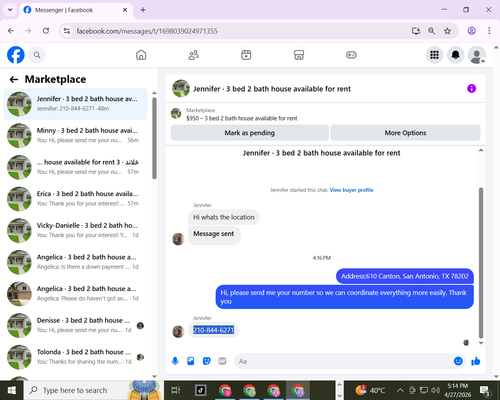Go to Home feed icon
The height and width of the screenshot is (400, 500).
pos(141,55)
